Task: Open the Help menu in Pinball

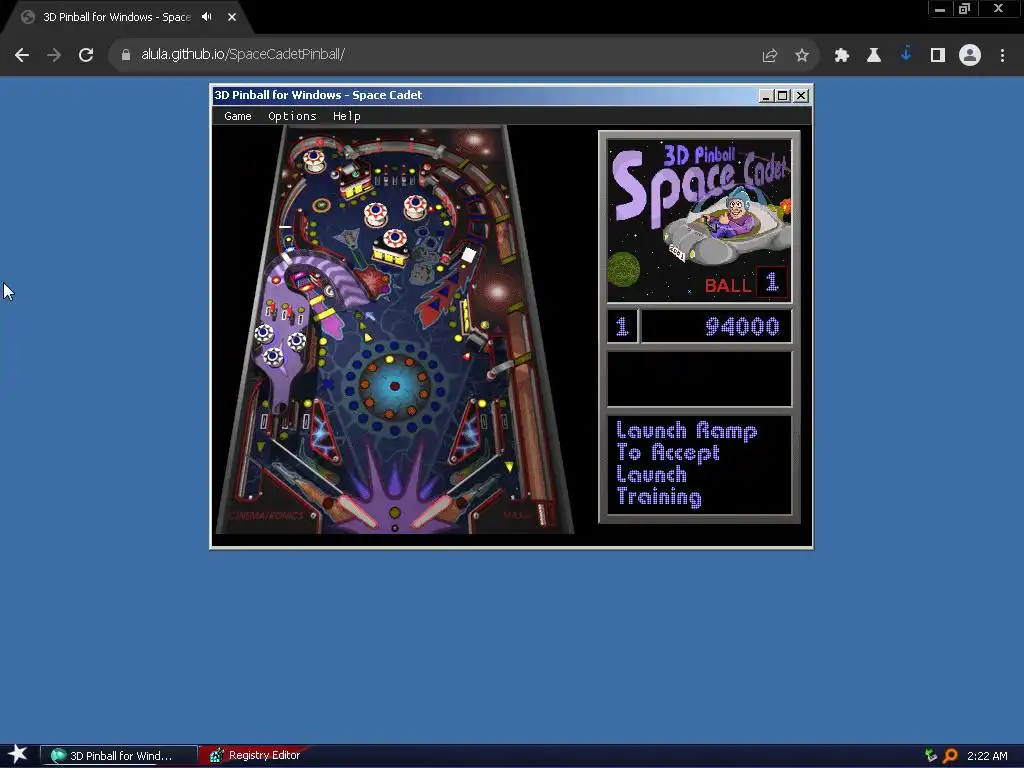Action: [x=346, y=116]
